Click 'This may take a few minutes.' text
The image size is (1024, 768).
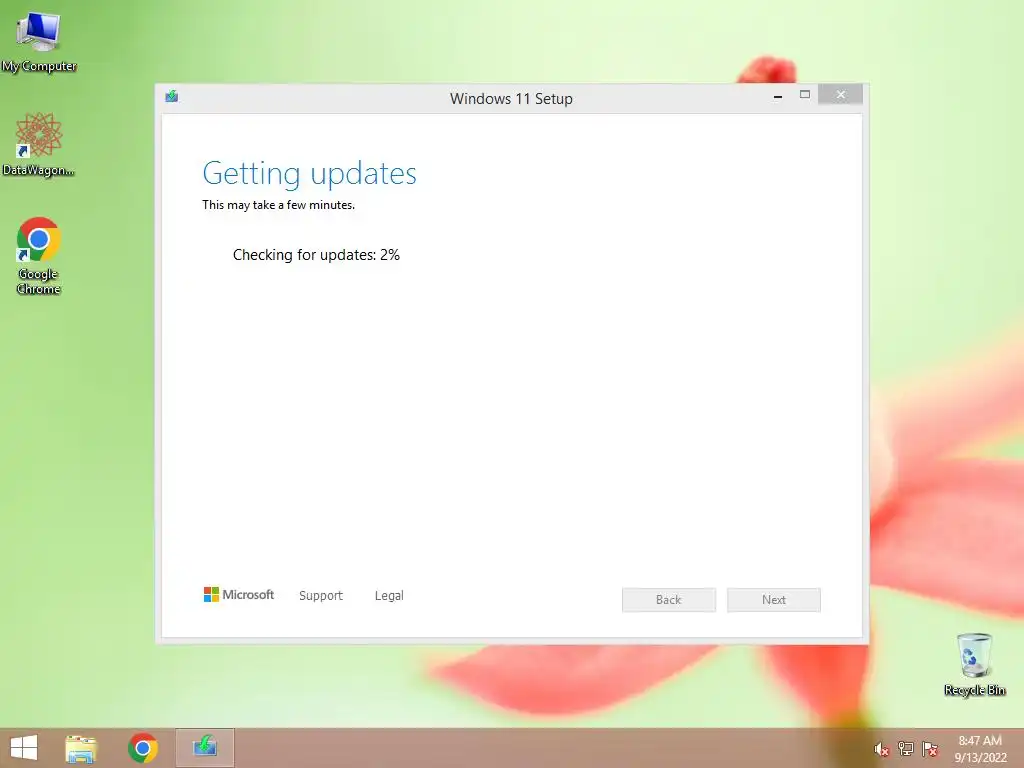(279, 204)
